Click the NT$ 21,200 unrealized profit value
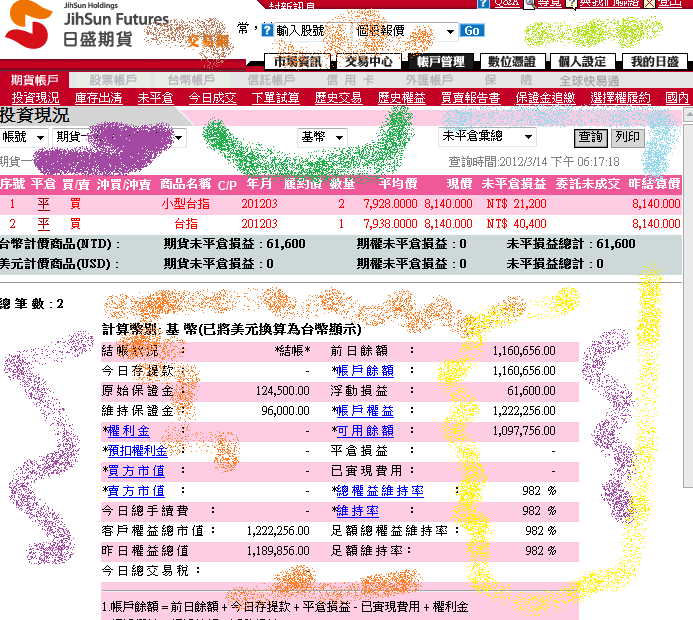Viewport: 693px width, 620px height. (x=516, y=204)
